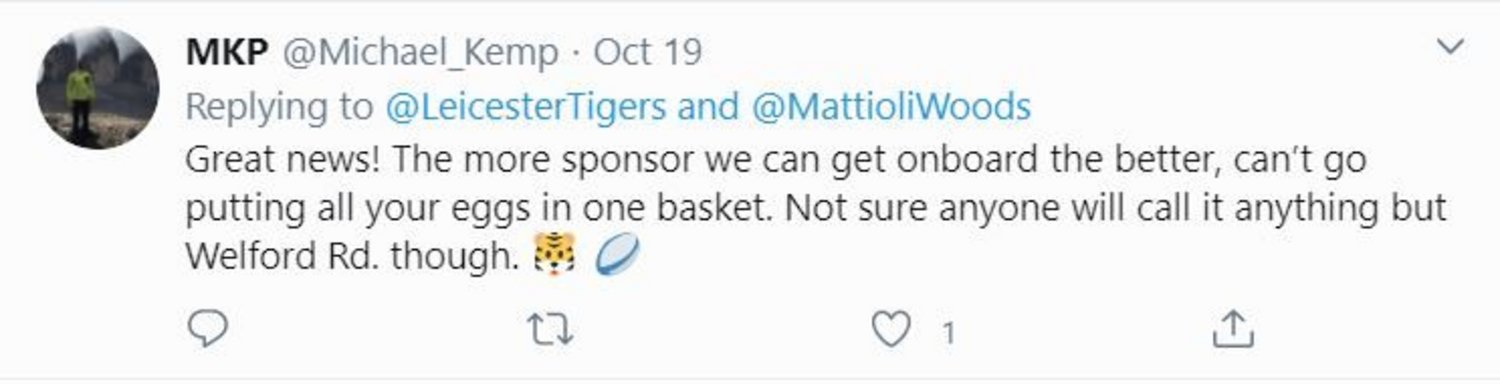Go to the @MattioliWoods mention
1500x384 pixels.
889,107
